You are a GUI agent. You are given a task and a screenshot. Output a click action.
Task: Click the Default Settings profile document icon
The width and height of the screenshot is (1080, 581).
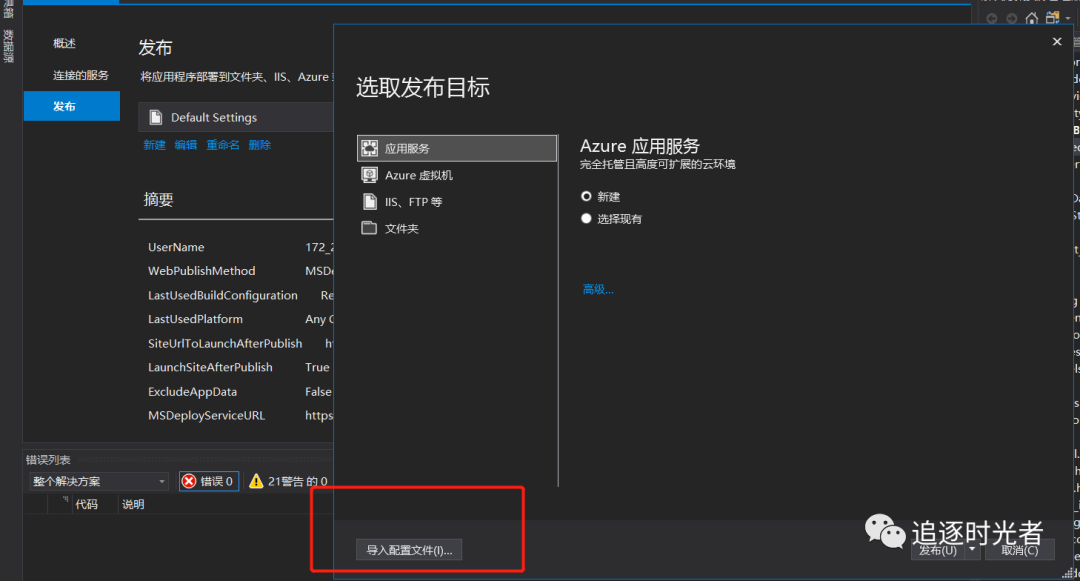155,117
